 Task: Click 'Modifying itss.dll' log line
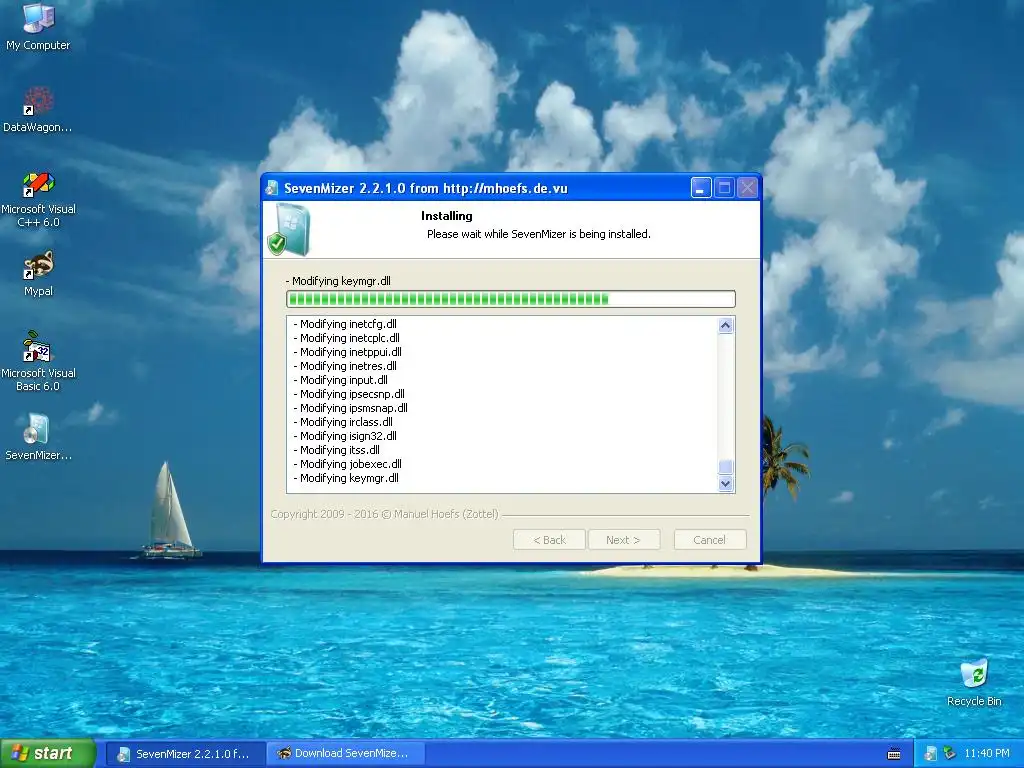(336, 450)
